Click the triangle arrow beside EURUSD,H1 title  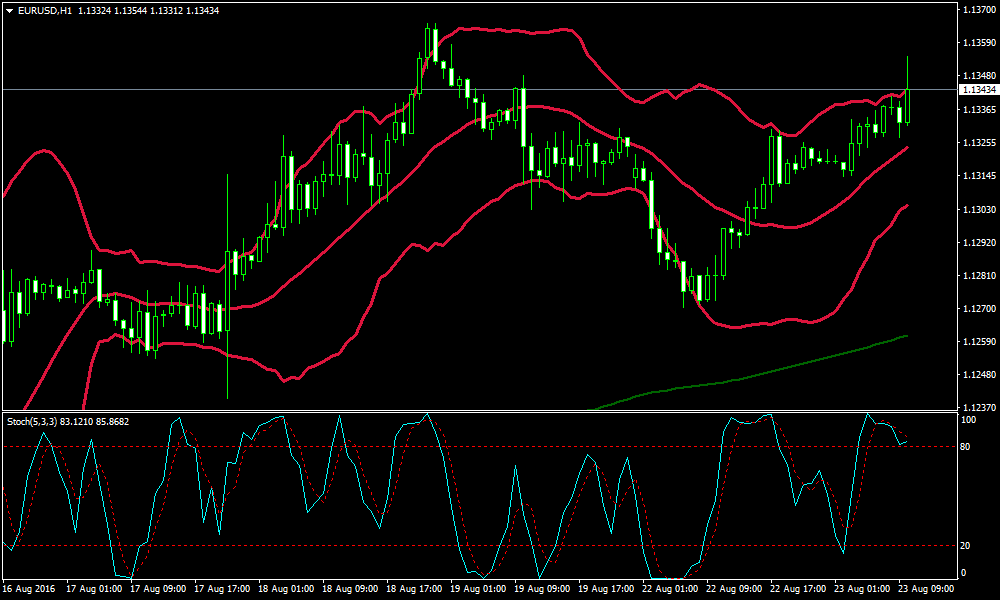[x=10, y=10]
